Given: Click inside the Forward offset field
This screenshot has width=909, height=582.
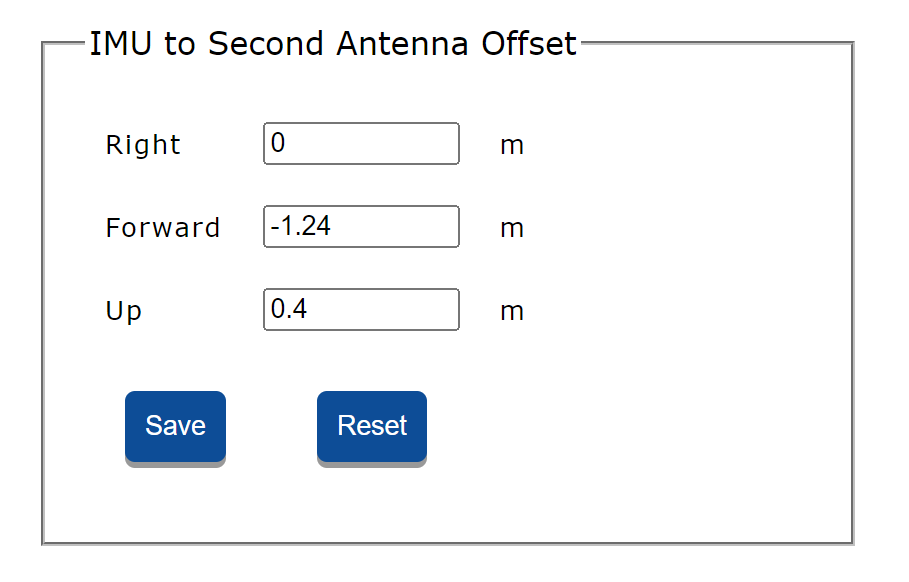Looking at the screenshot, I should tap(360, 226).
